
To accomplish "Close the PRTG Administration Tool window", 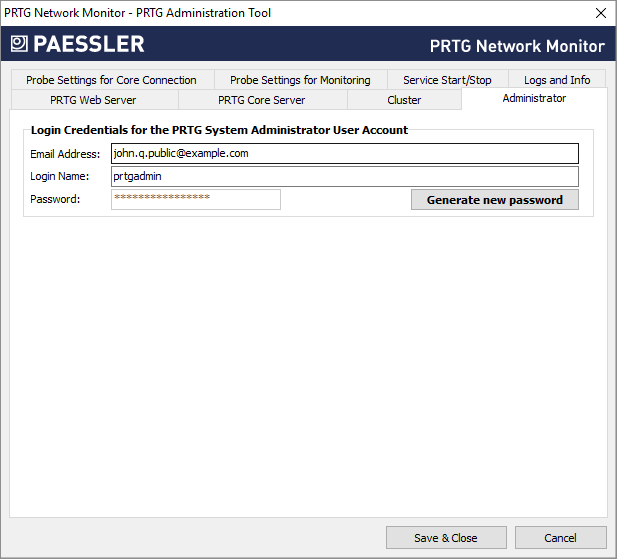I will (600, 13).
